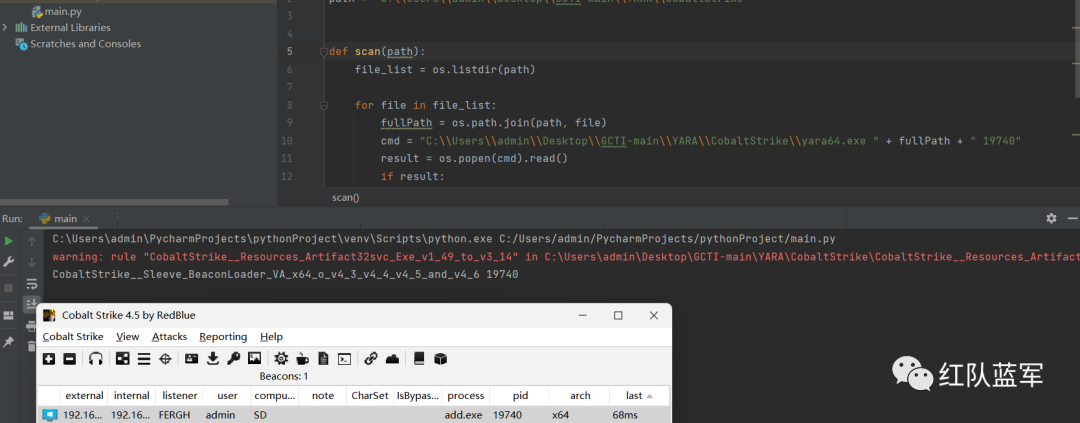Close the main run tab

[87, 219]
